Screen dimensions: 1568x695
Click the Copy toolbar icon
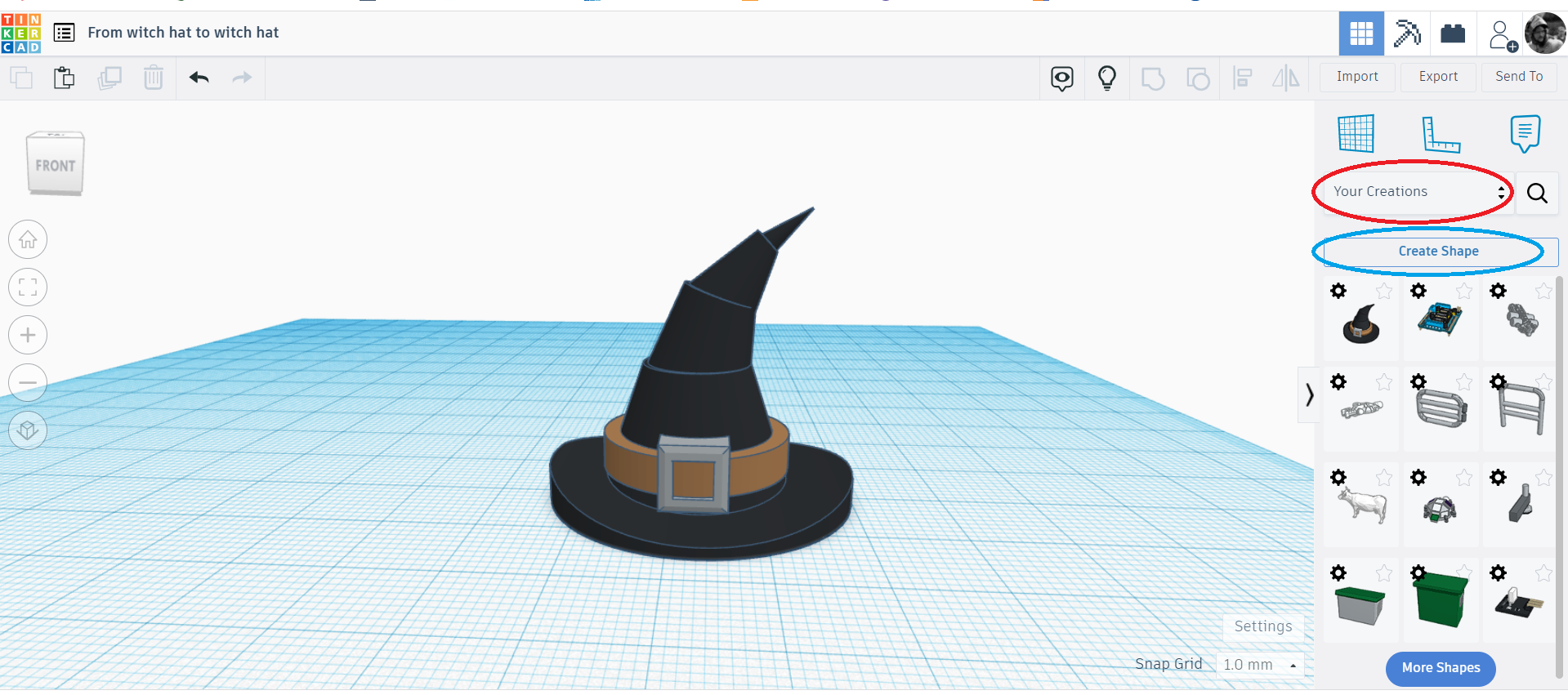click(x=21, y=78)
